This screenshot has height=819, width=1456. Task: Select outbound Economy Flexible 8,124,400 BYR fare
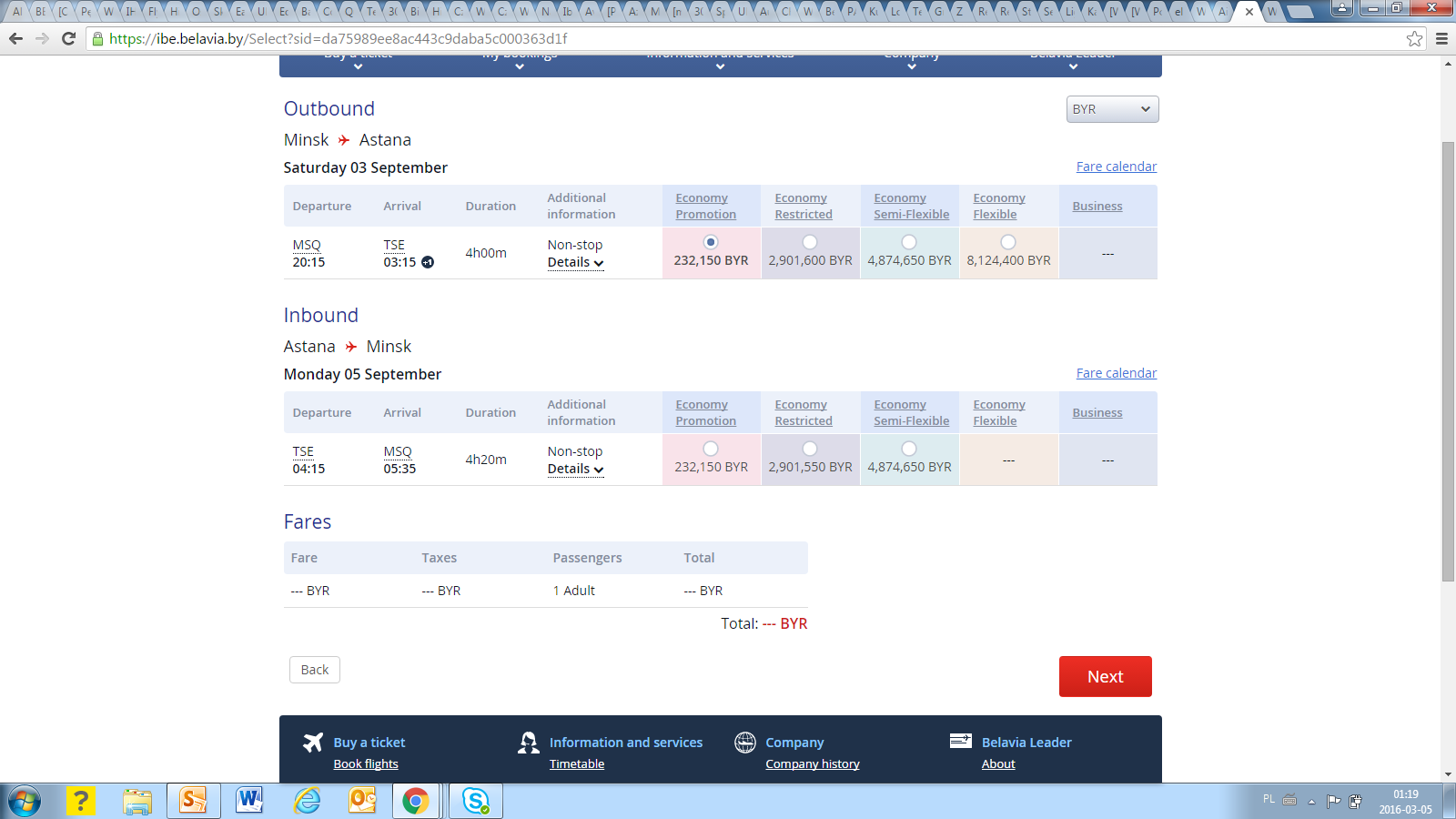(x=1008, y=242)
